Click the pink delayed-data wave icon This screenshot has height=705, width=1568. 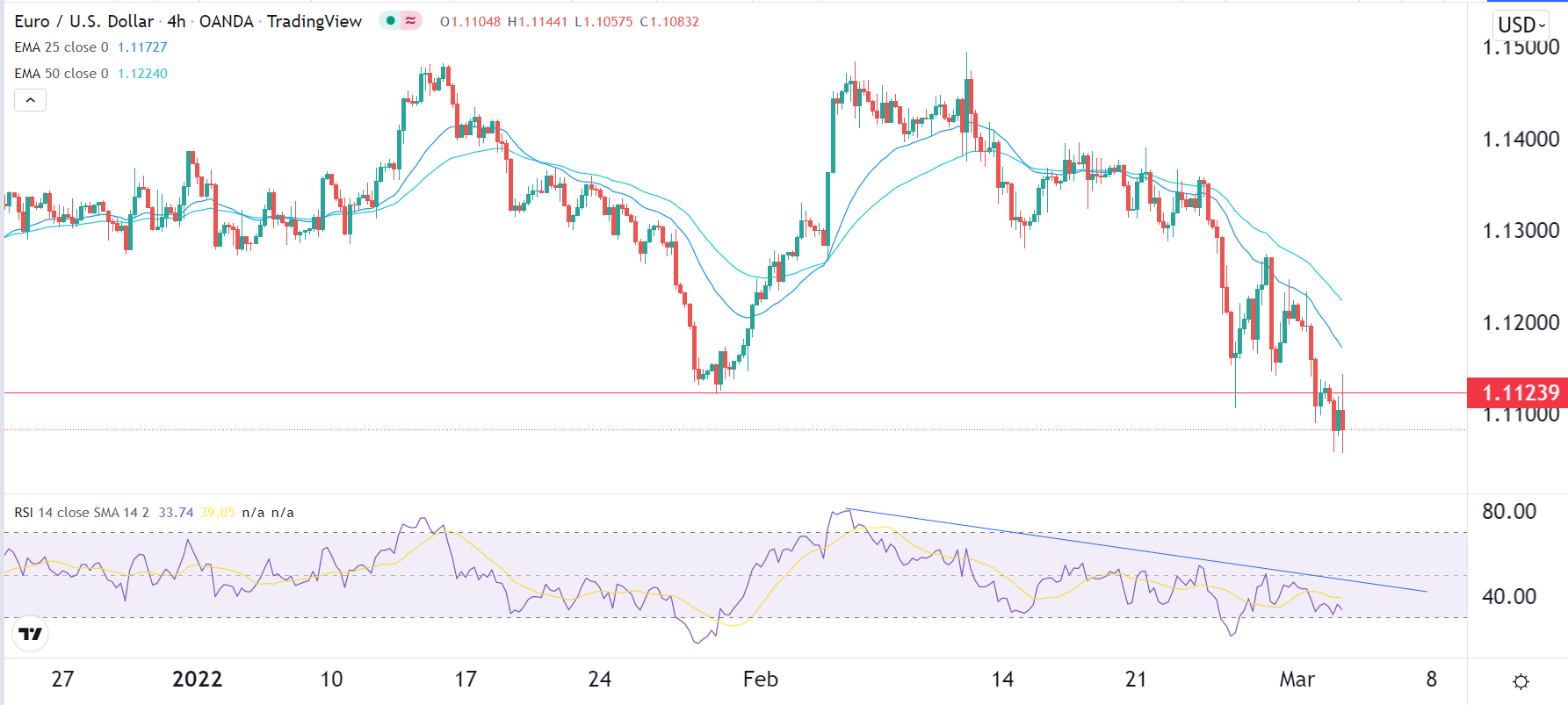(410, 21)
